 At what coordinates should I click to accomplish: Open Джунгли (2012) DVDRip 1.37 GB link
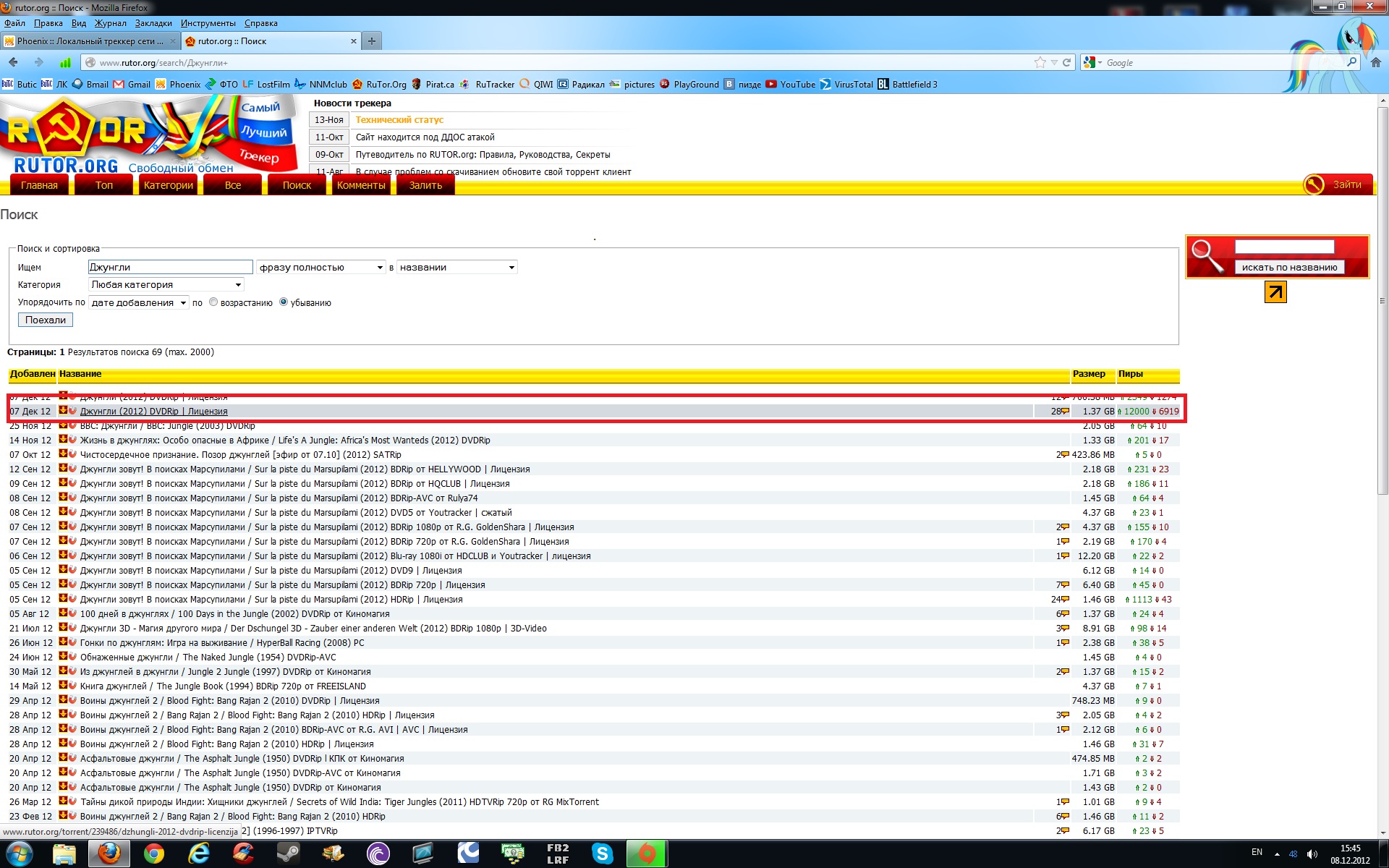pyautogui.click(x=153, y=412)
